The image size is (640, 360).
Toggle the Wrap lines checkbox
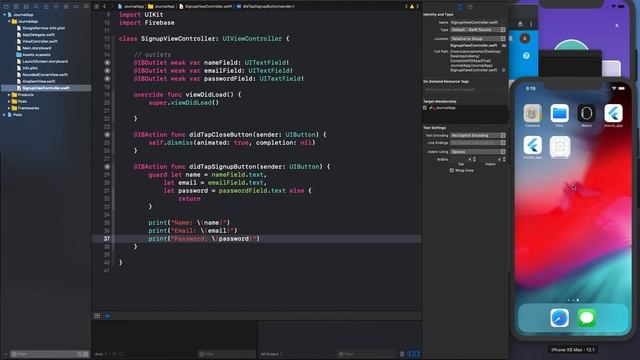coord(451,171)
